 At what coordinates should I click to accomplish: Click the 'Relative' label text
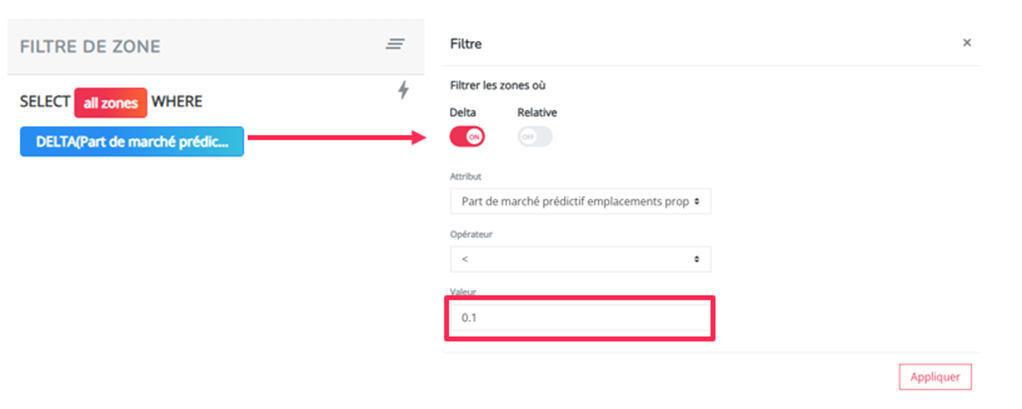click(537, 113)
